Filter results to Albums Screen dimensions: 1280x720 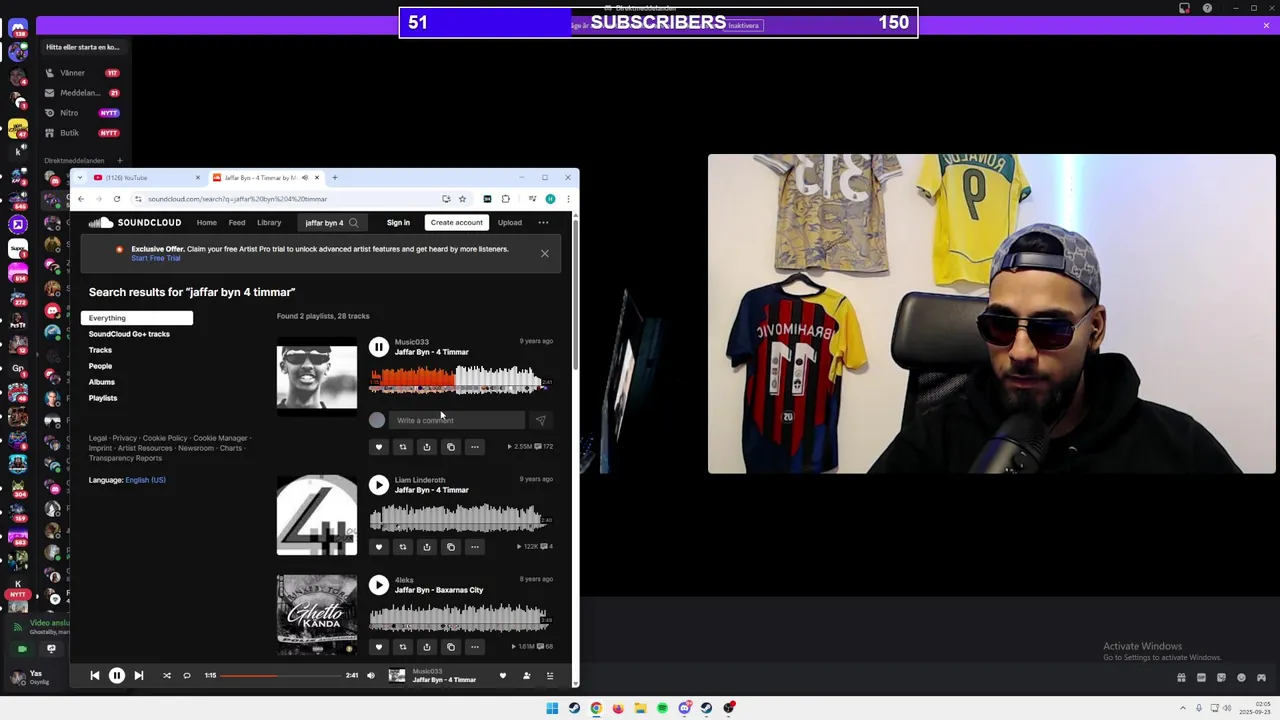click(102, 382)
